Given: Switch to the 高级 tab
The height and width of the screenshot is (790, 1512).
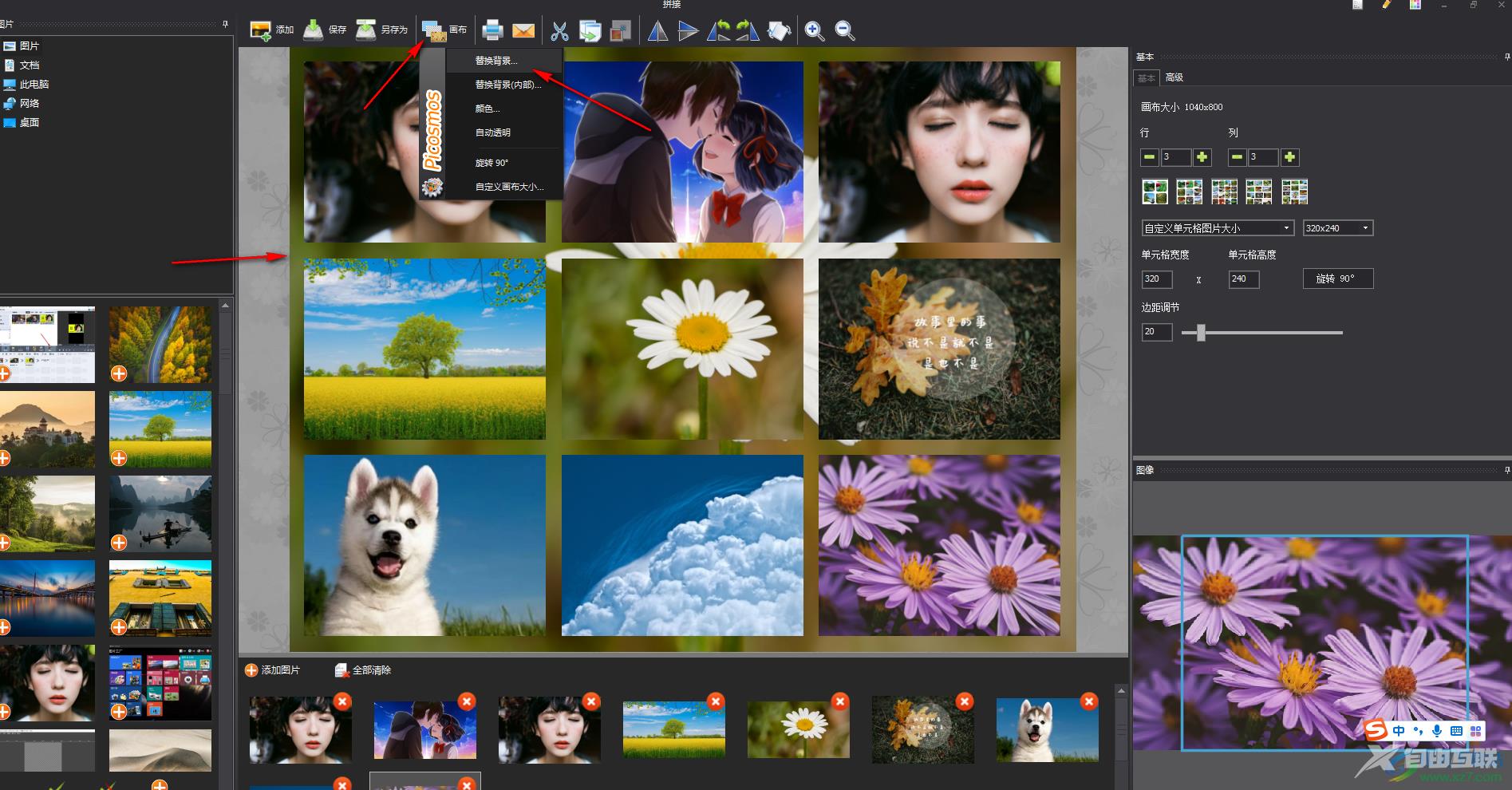Looking at the screenshot, I should point(1174,77).
